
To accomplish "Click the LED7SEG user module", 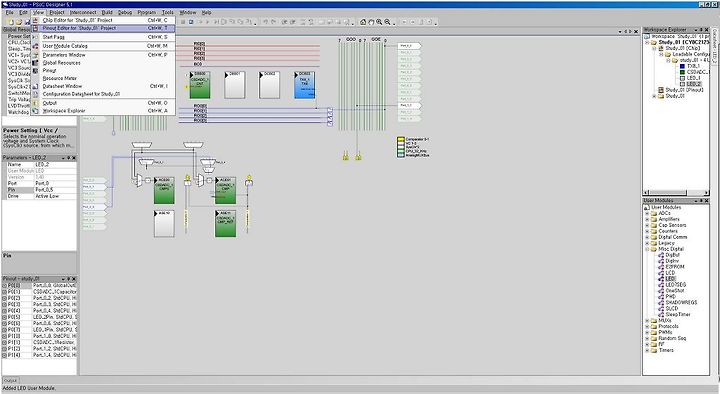I will 675,285.
